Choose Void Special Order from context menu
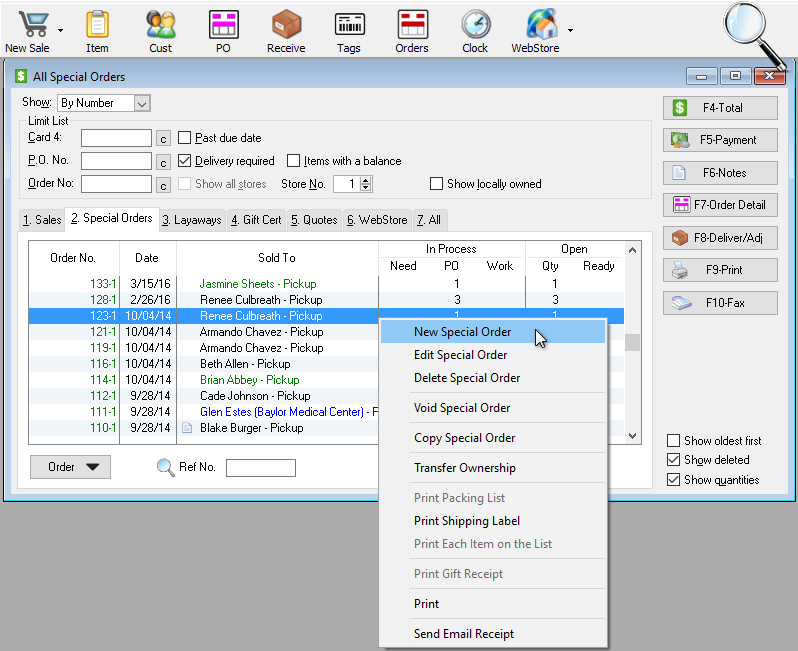798x651 pixels. [462, 408]
